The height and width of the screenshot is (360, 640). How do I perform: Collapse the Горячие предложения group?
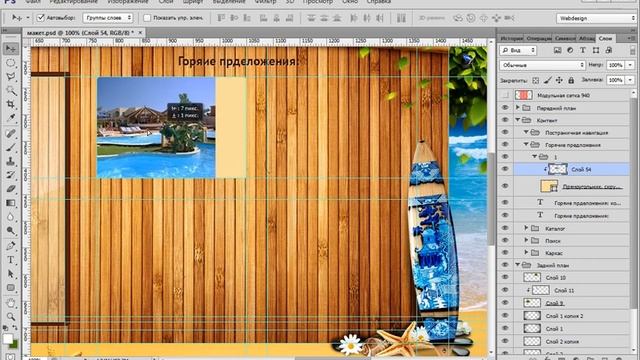tap(526, 144)
